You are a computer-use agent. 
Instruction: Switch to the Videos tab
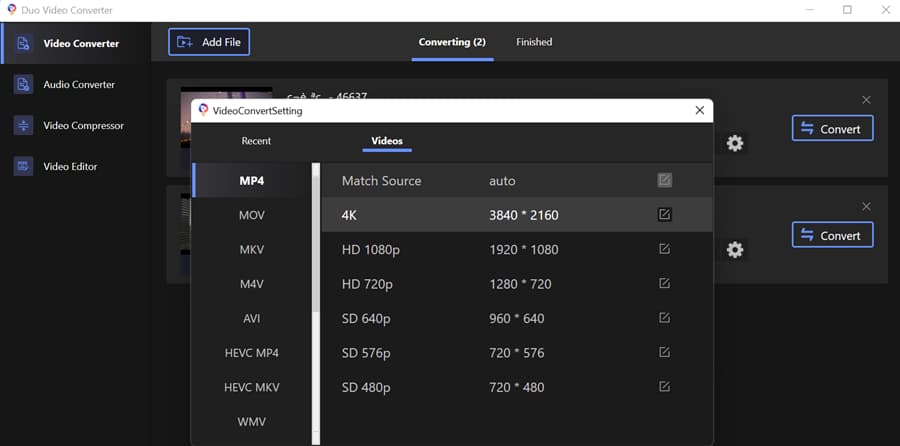tap(387, 141)
